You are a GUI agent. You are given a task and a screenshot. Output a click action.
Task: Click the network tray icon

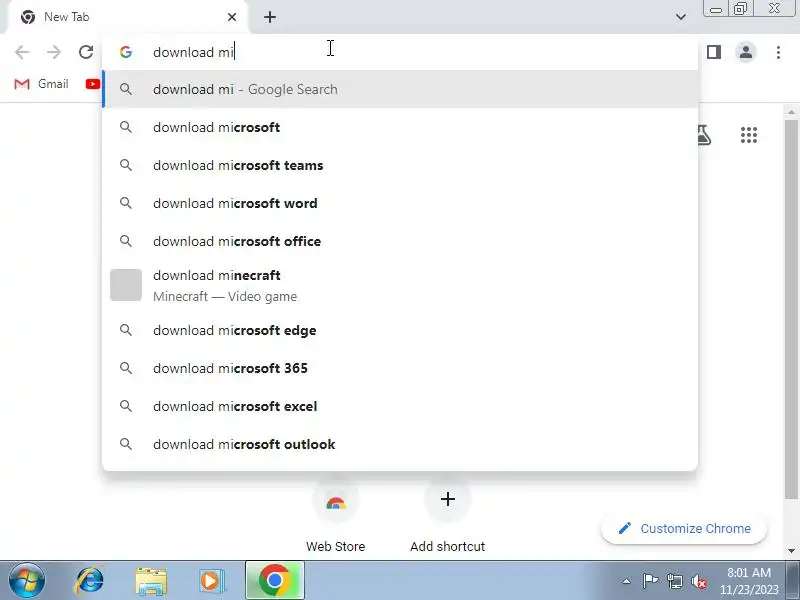pos(675,581)
